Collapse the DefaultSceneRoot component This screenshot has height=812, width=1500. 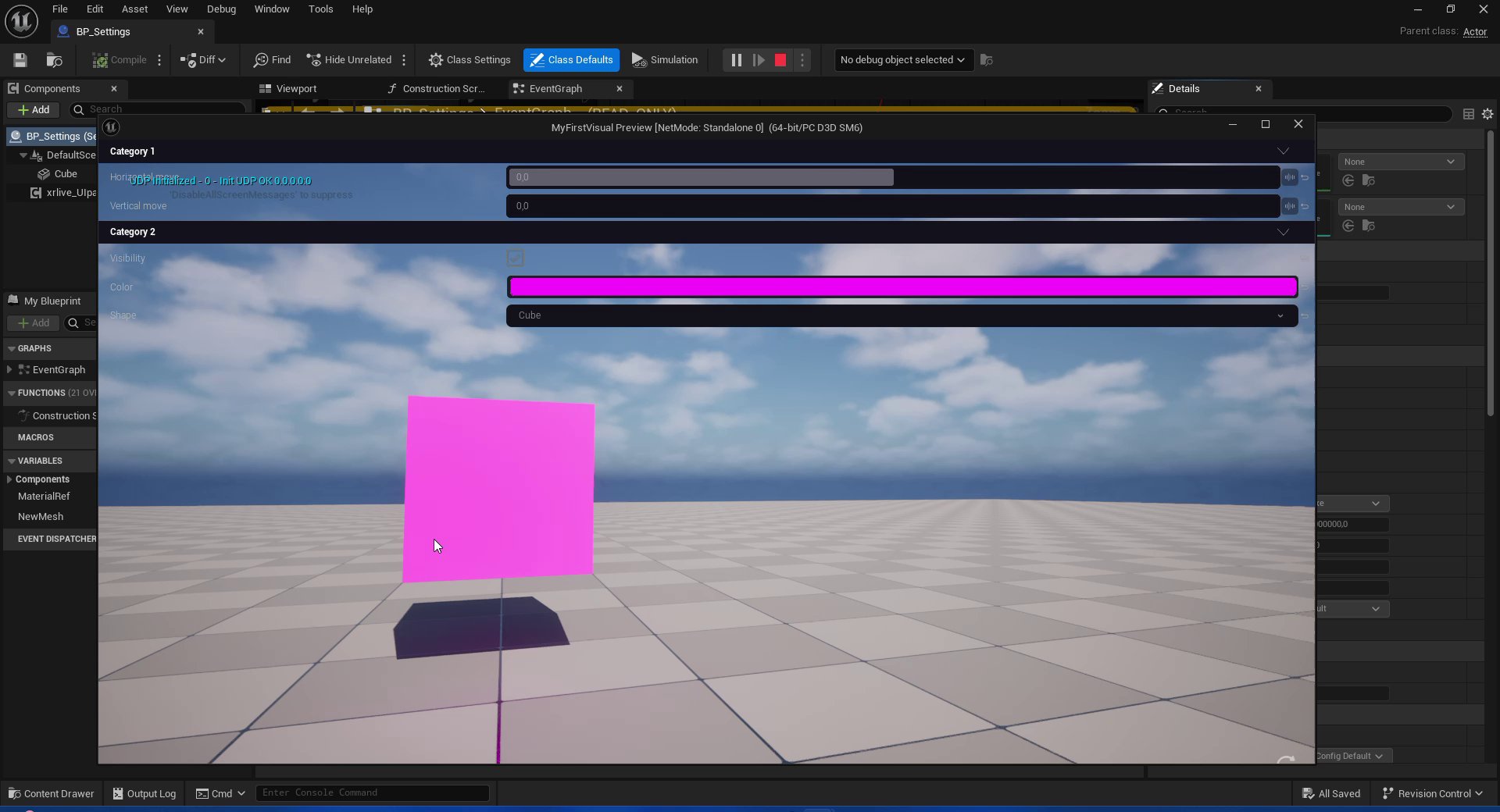(23, 155)
